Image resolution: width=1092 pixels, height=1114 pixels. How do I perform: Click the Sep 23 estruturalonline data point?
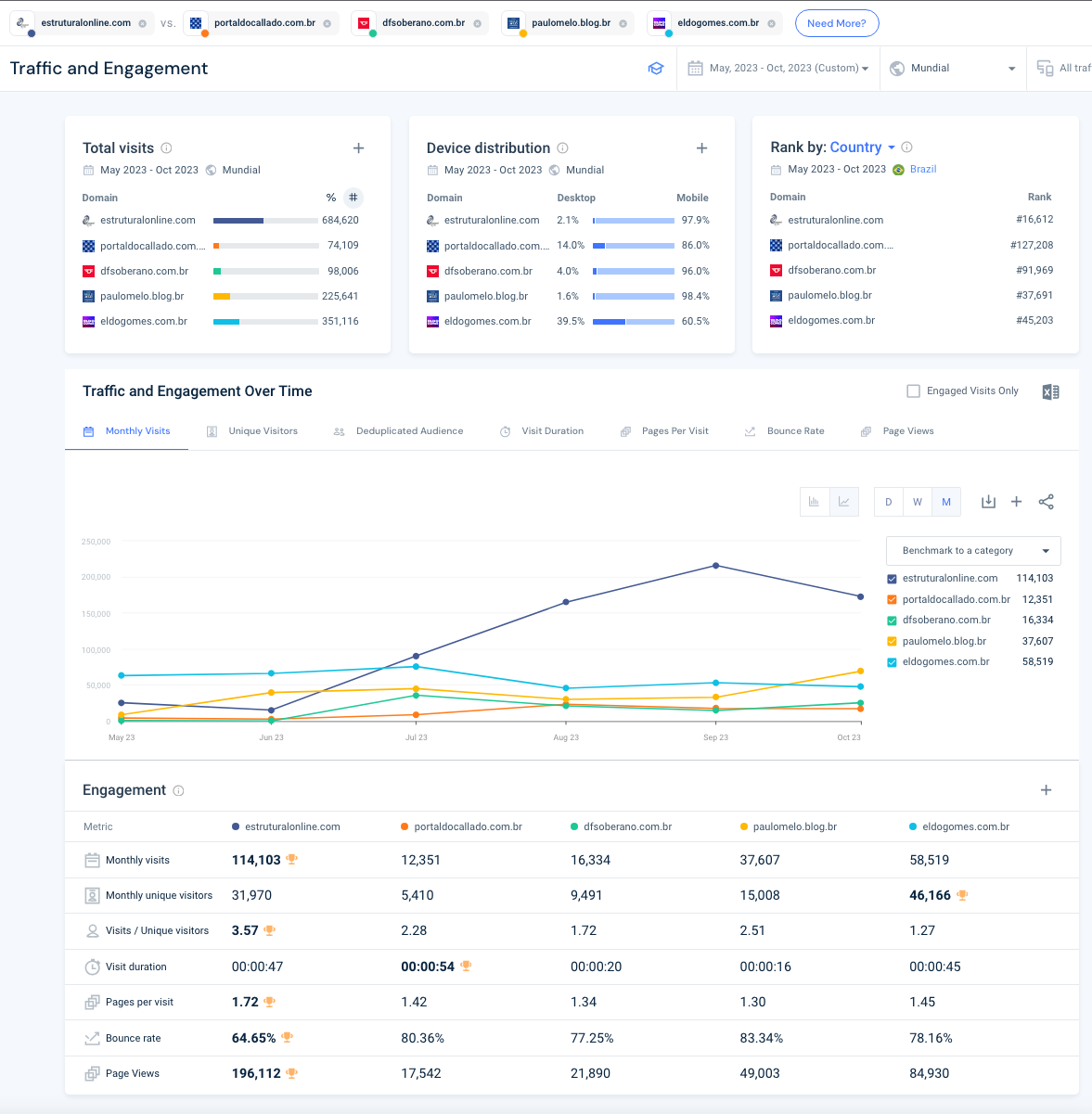coord(715,566)
